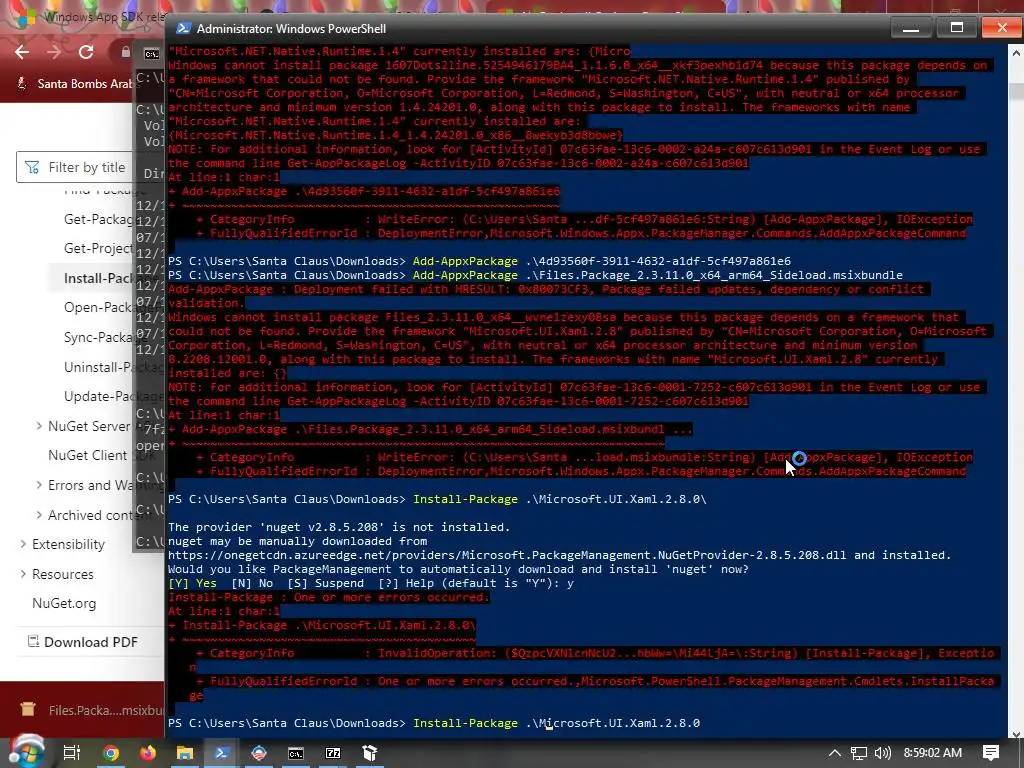Expand Archived content node
Image resolution: width=1024 pixels, height=768 pixels.
40,515
